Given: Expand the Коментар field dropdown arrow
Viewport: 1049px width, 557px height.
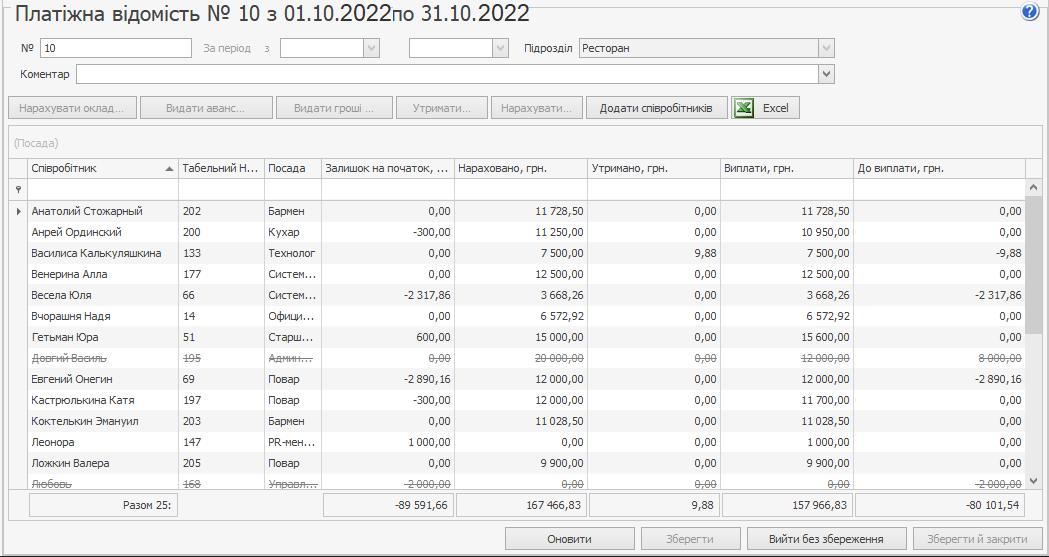Looking at the screenshot, I should click(825, 74).
